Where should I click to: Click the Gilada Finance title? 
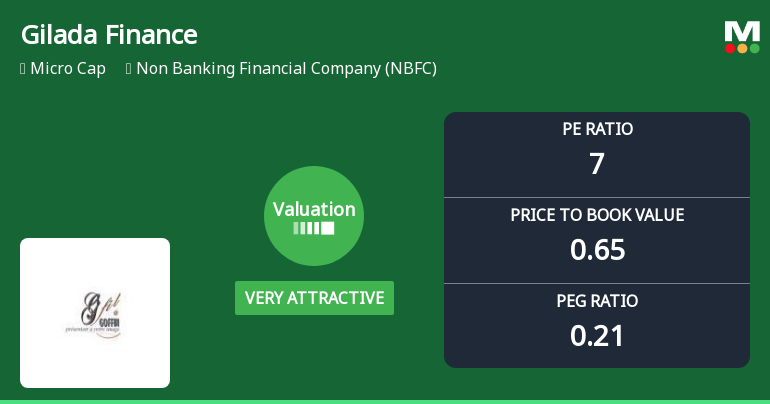pos(109,35)
